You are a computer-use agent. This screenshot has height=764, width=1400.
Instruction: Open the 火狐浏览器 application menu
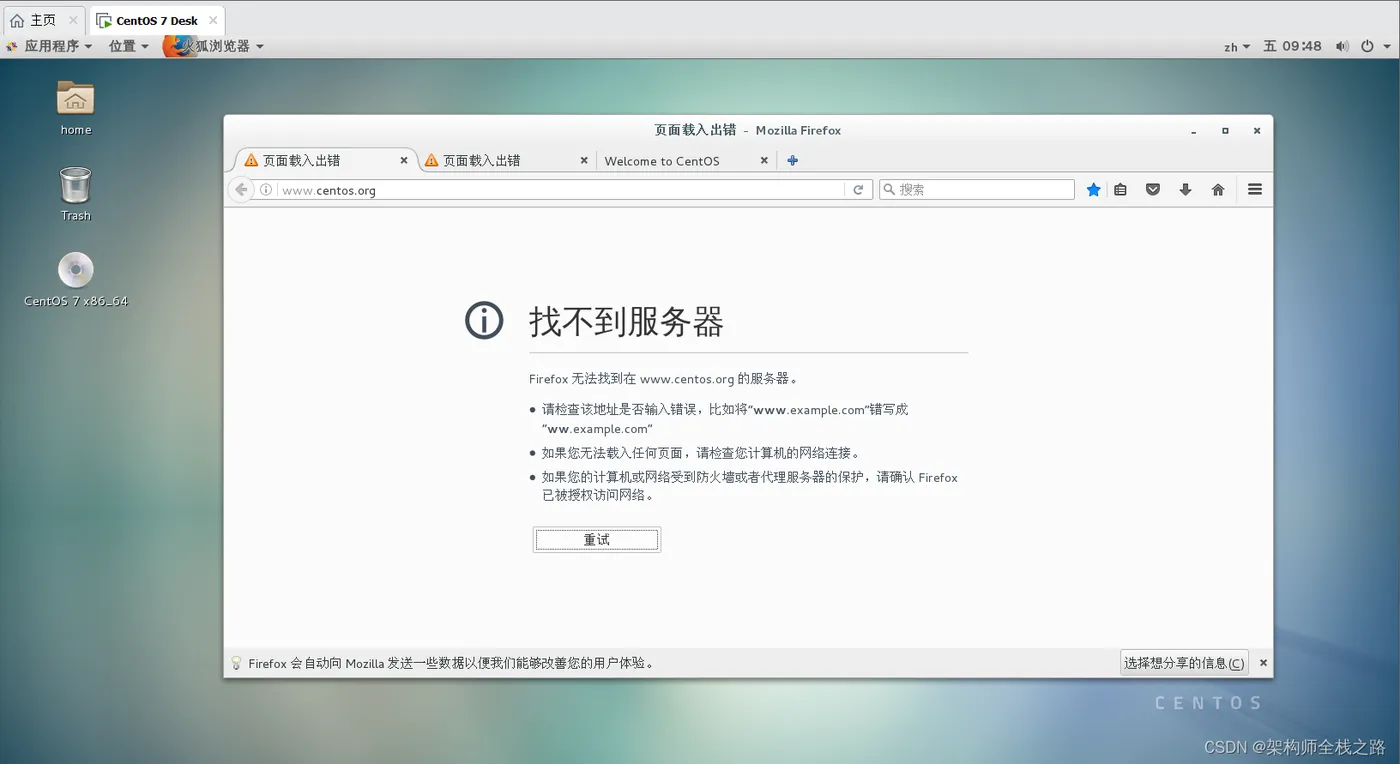click(x=214, y=46)
